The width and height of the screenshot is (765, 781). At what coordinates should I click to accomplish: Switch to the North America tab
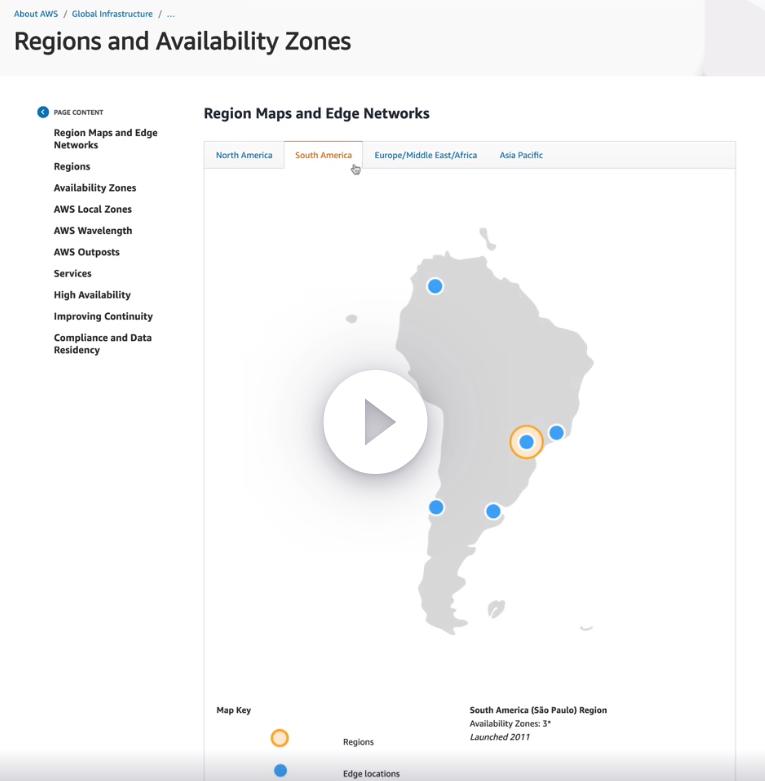coord(244,155)
